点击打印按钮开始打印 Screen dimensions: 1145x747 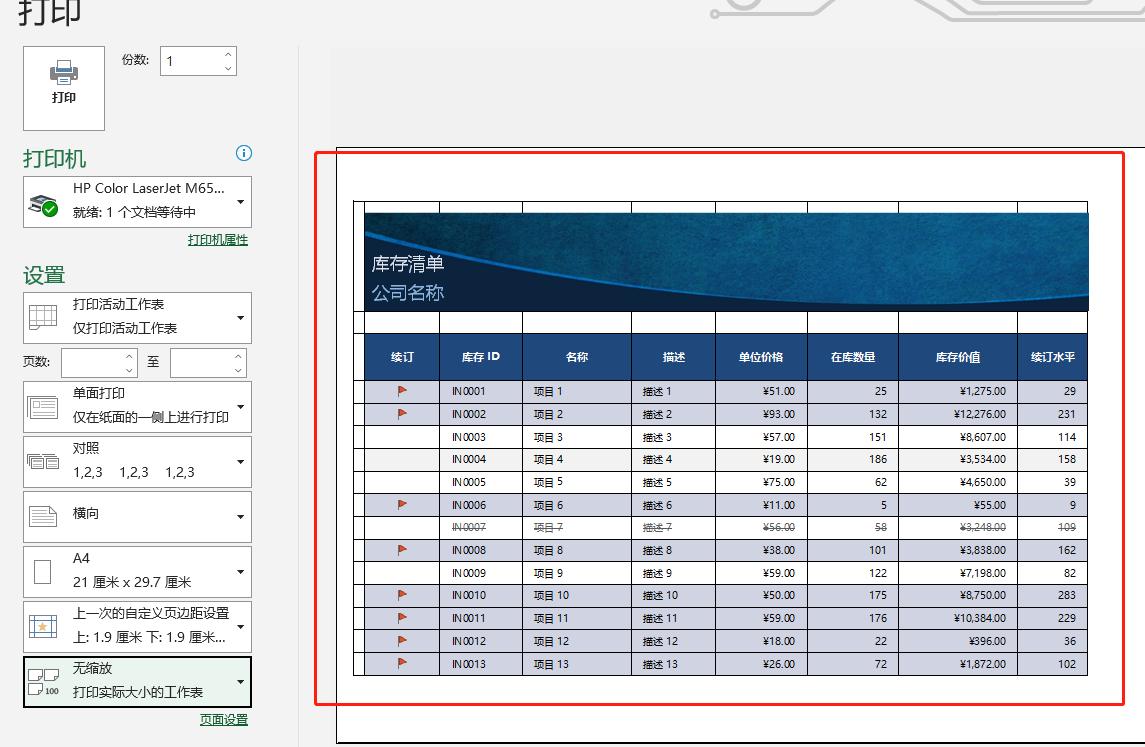(x=63, y=88)
